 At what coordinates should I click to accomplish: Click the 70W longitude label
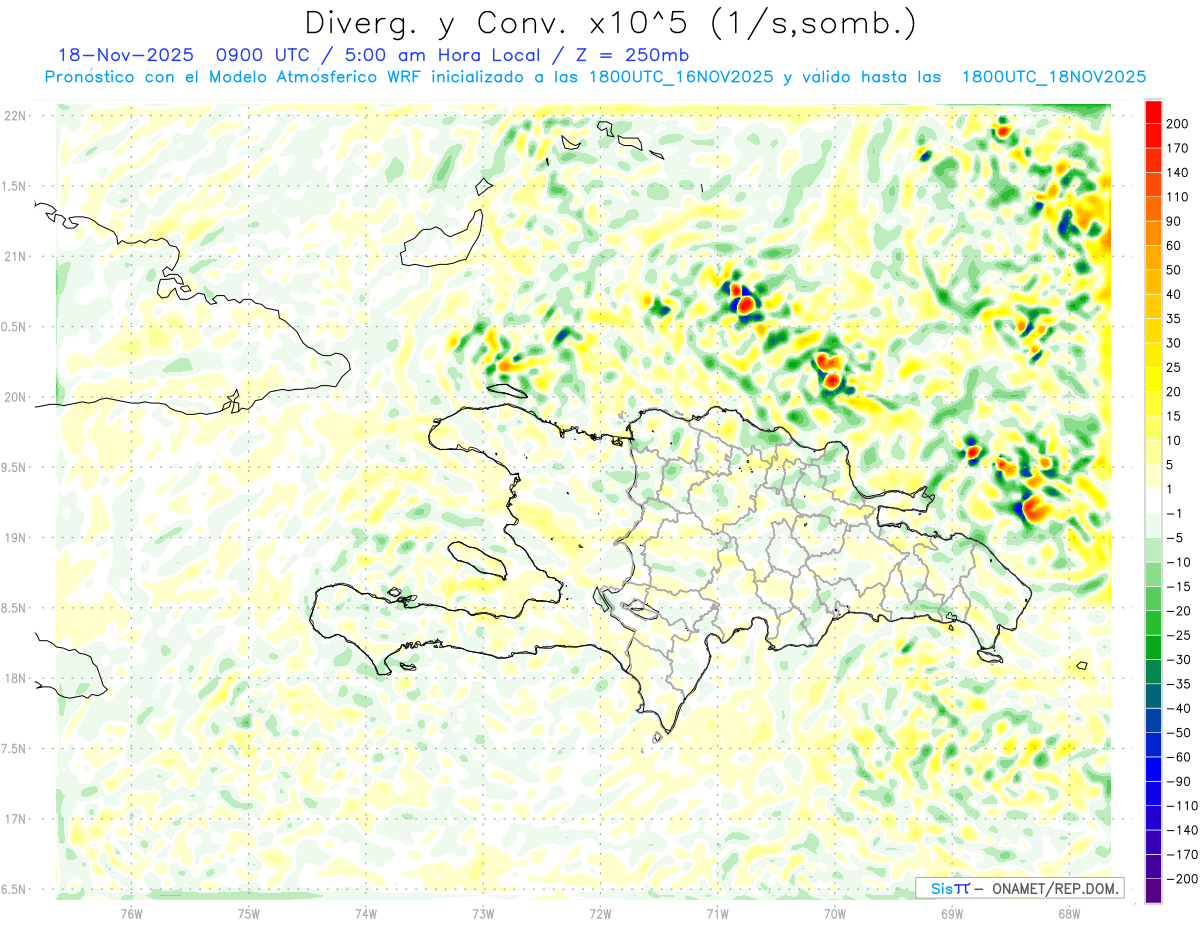tap(835, 913)
